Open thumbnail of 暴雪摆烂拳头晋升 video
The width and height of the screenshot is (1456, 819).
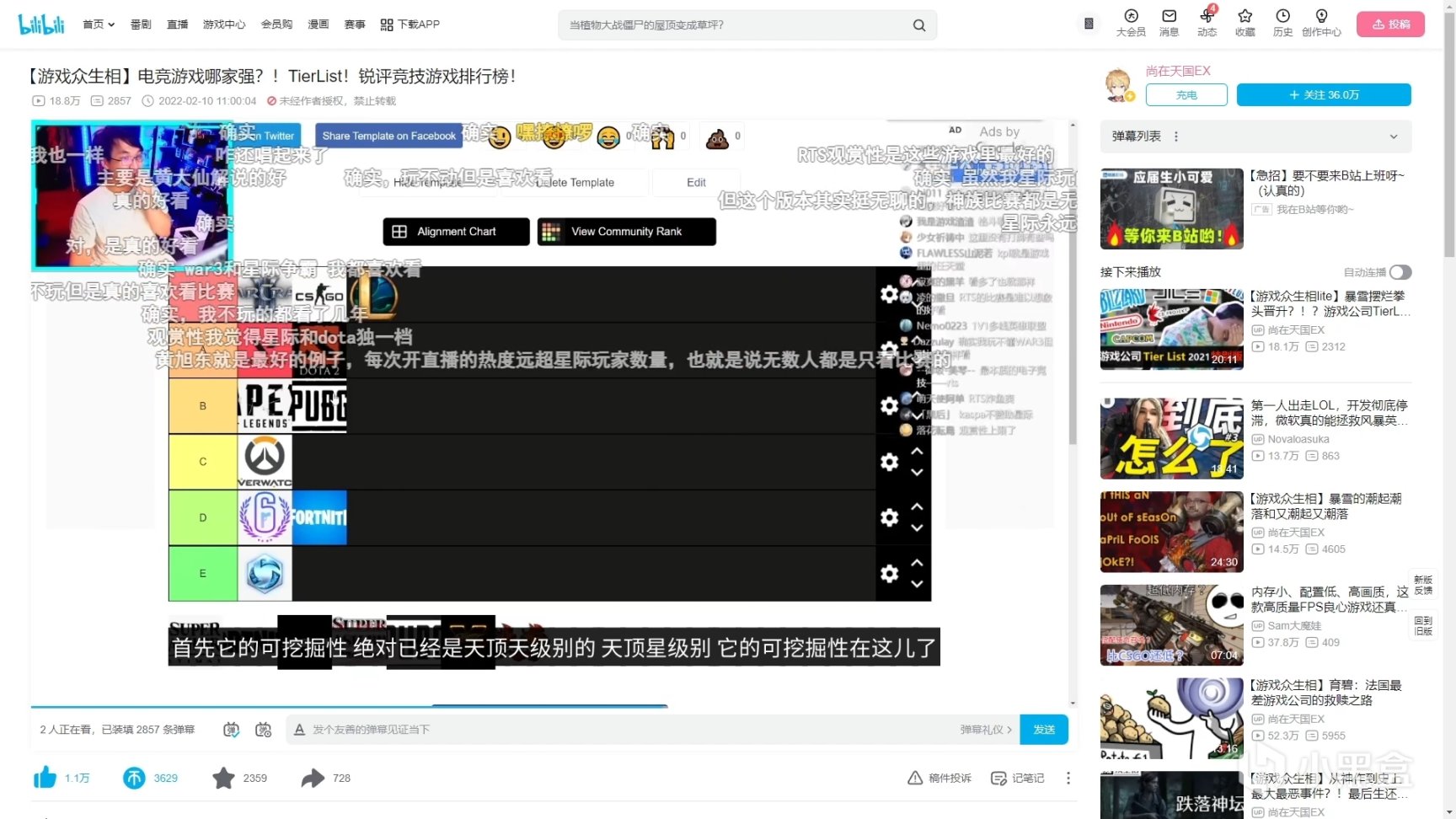tap(1171, 329)
